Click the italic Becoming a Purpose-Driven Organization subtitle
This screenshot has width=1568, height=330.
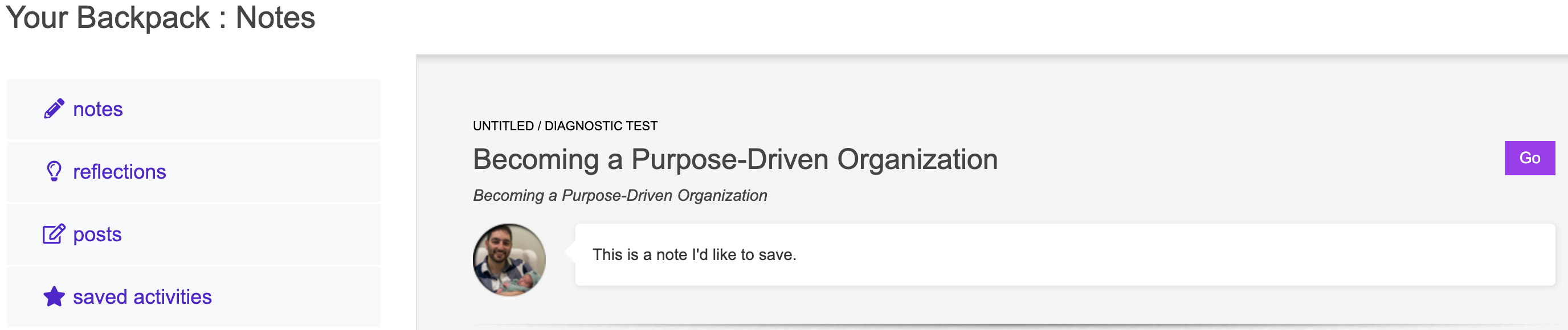click(x=620, y=196)
